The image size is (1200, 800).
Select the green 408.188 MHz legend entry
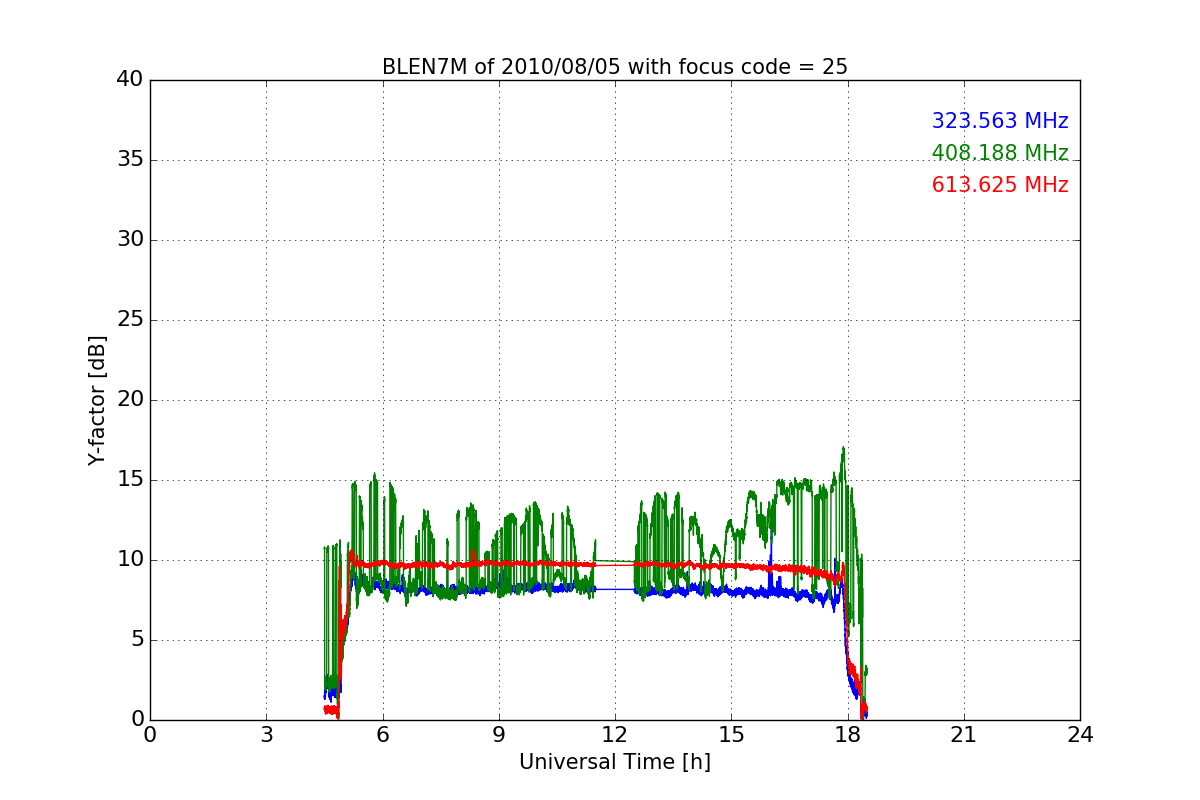coord(999,153)
